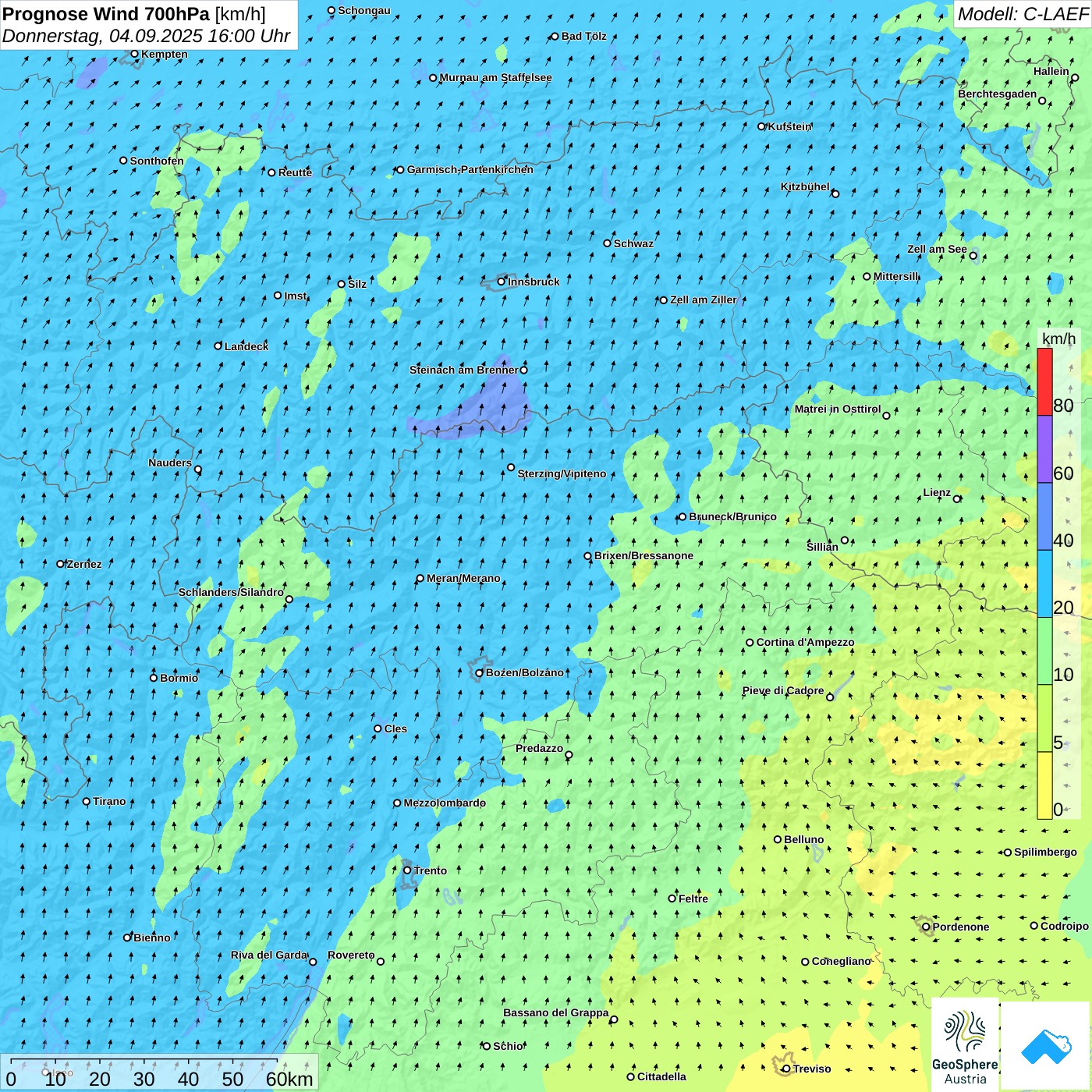1092x1092 pixels.
Task: Click the Hallein location marker
Action: pyautogui.click(x=1075, y=78)
